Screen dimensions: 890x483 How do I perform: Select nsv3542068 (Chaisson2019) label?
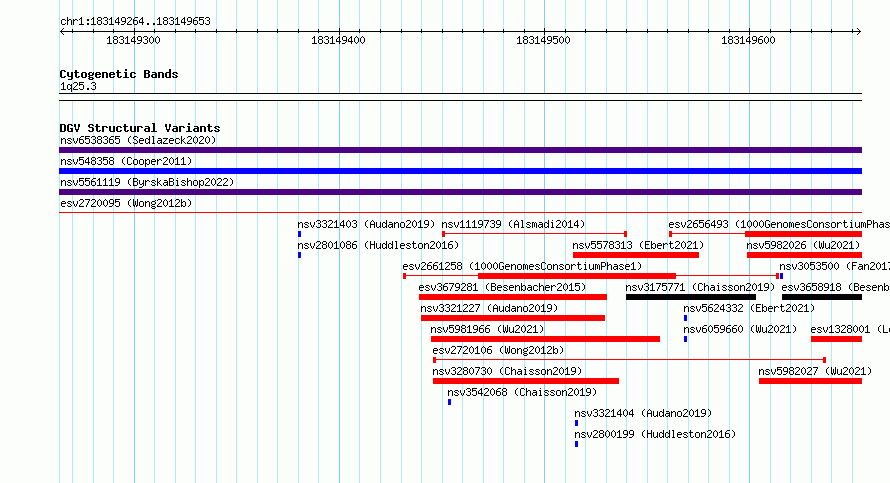click(x=522, y=392)
